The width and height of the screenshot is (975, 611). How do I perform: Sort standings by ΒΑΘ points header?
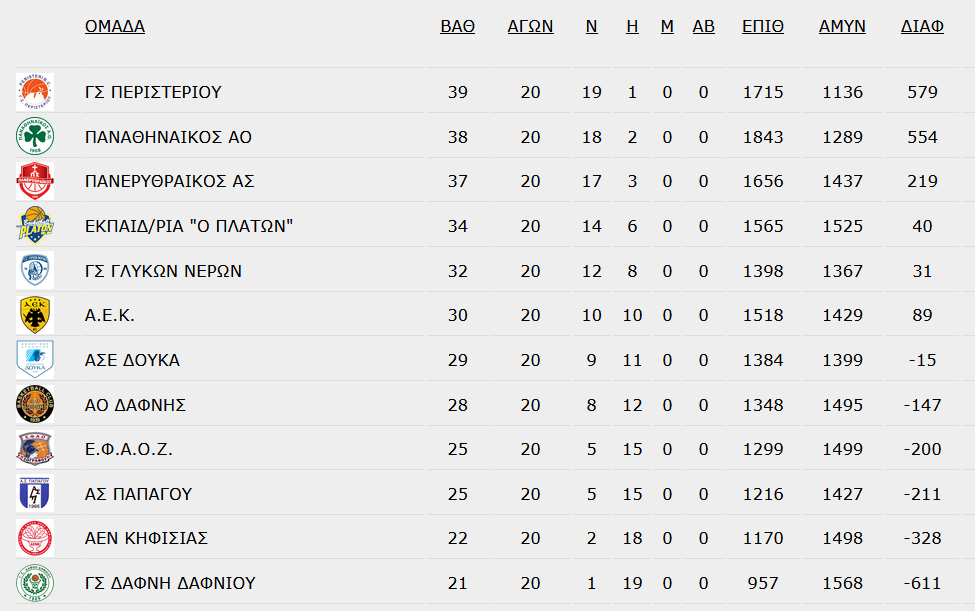458,26
